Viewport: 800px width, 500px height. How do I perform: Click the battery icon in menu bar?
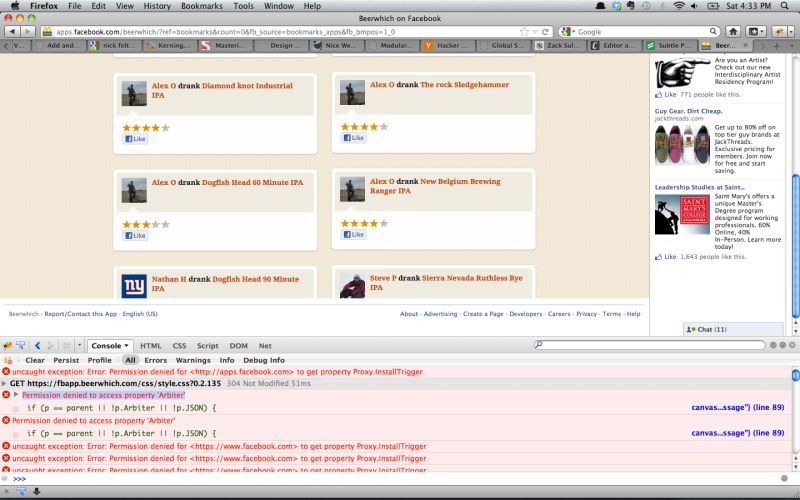713,6
